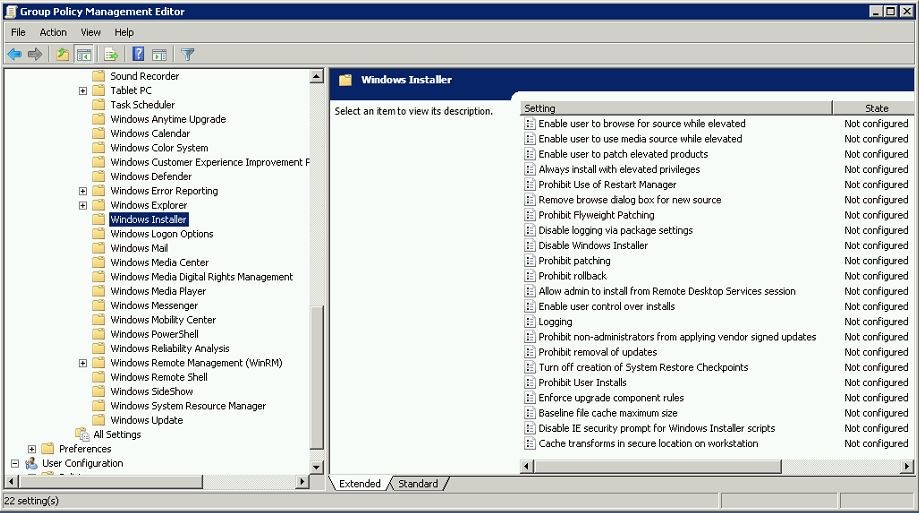Click the icon beside Prohibit rollback
The width and height of the screenshot is (919, 513).
[529, 276]
